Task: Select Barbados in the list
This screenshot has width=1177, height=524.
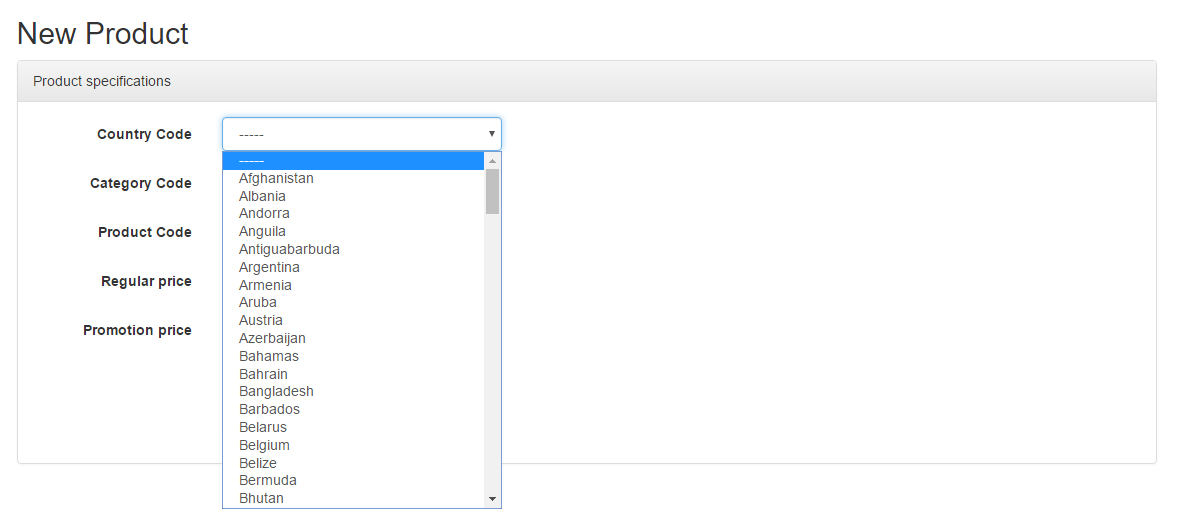Action: pos(354,410)
